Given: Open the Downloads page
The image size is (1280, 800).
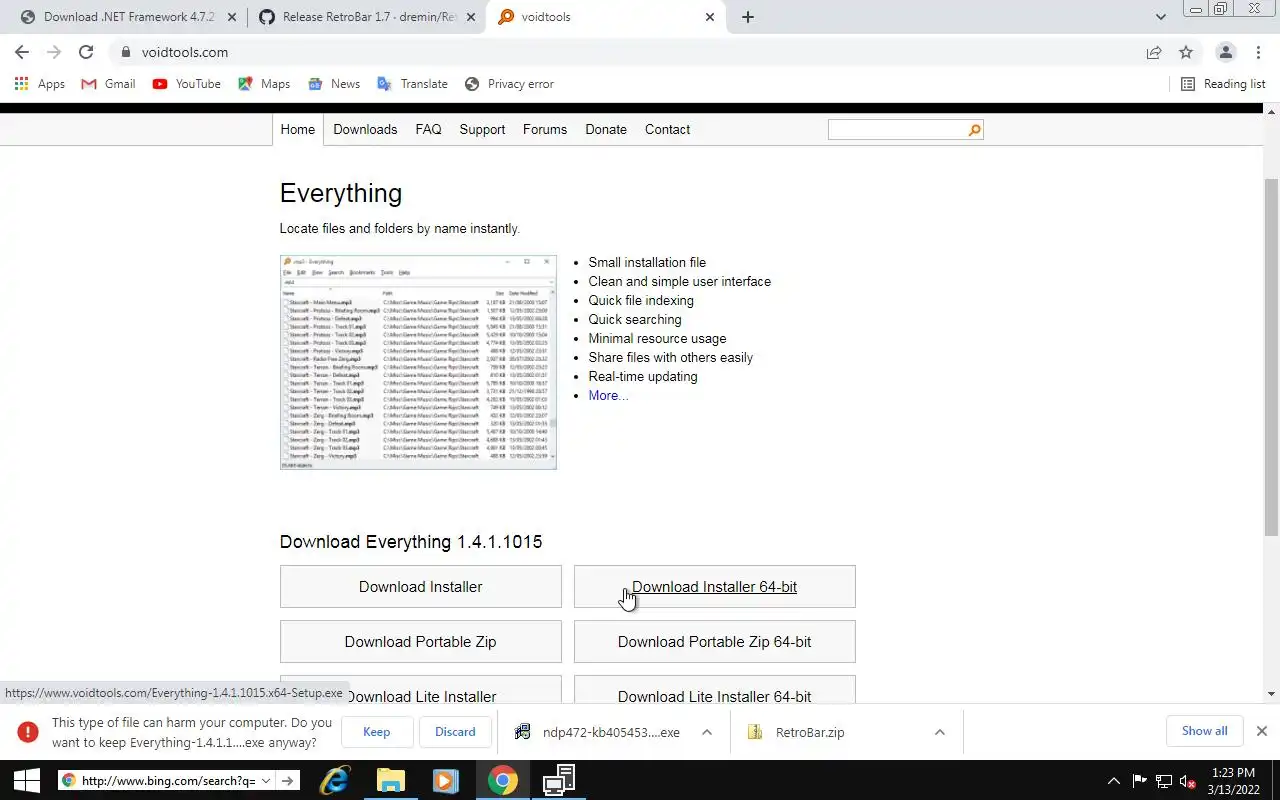Looking at the screenshot, I should pos(365,129).
